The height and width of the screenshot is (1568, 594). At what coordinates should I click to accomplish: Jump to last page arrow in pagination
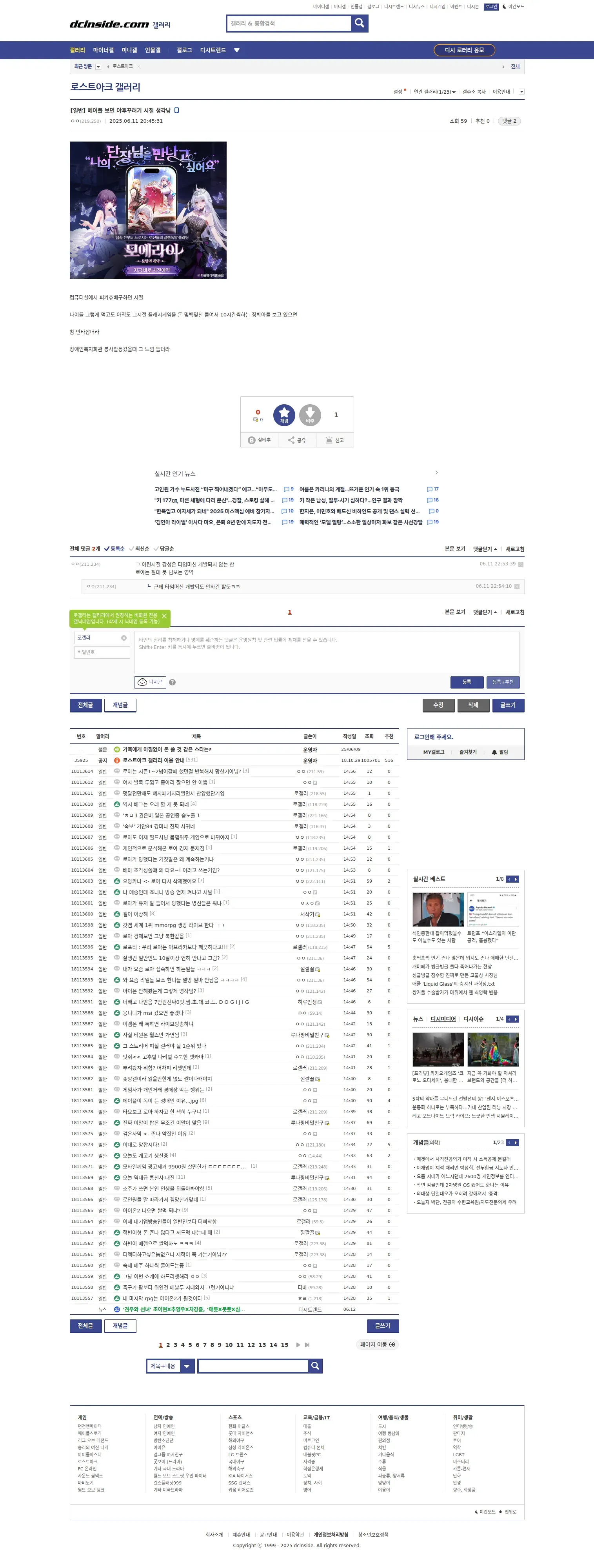click(307, 1345)
